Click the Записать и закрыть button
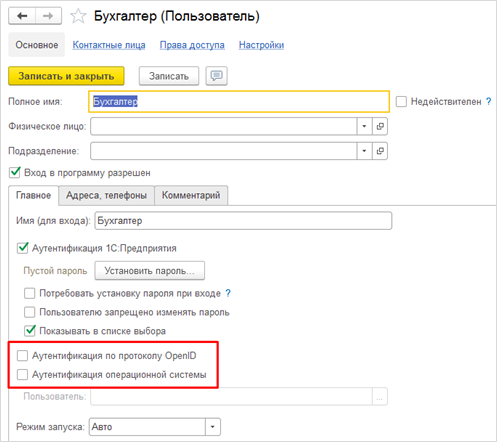Image resolution: width=497 pixels, height=442 pixels. pyautogui.click(x=66, y=76)
